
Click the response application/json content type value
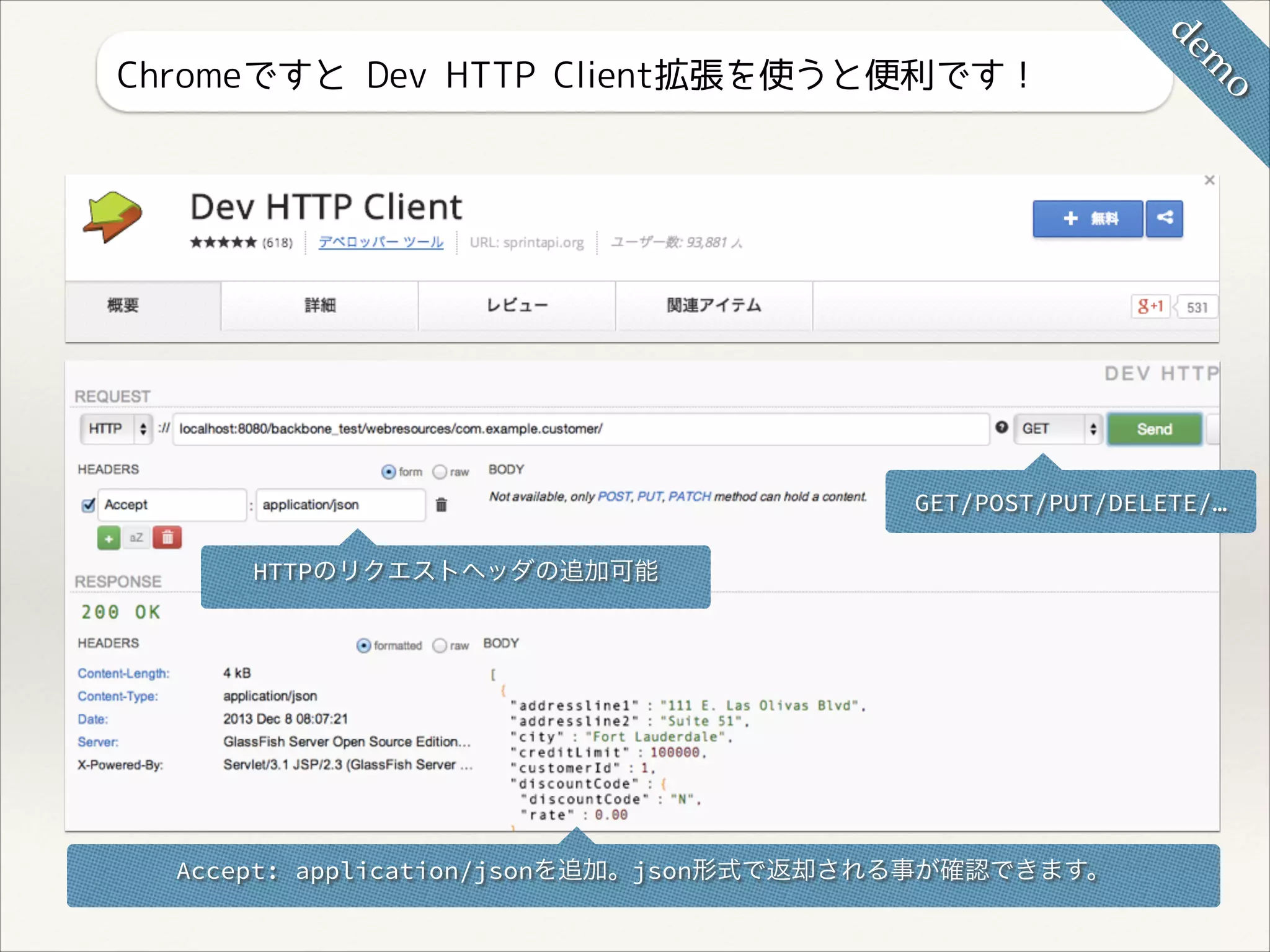coord(270,696)
